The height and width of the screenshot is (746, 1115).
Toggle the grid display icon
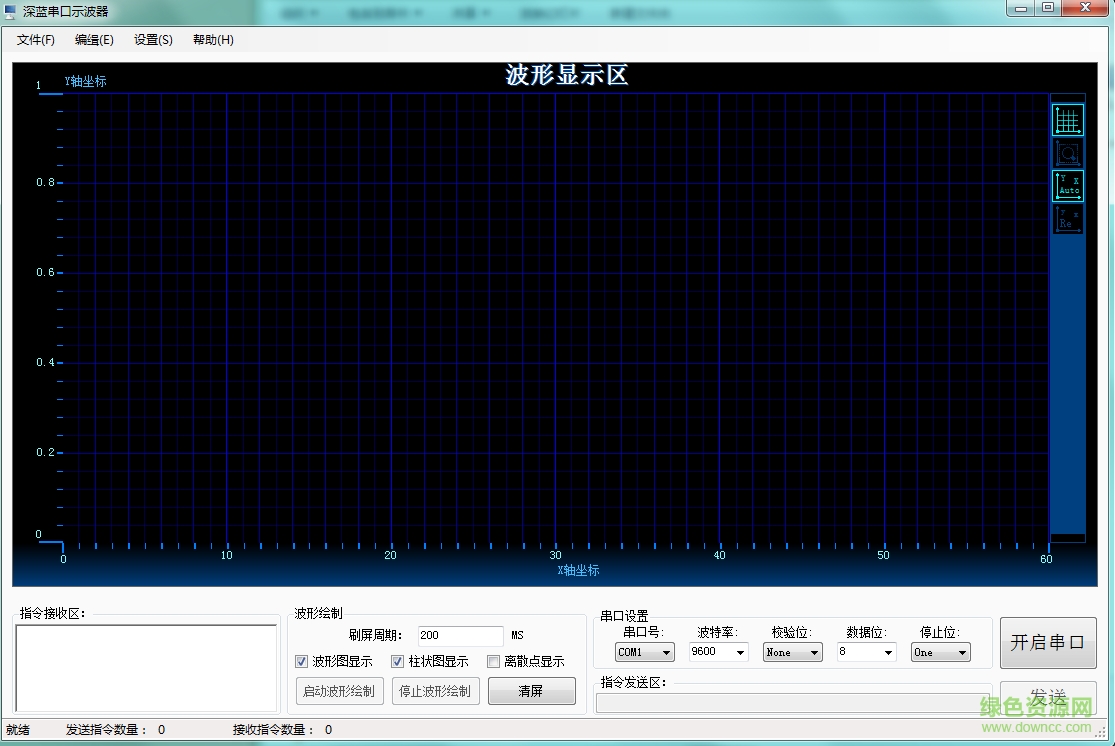[1067, 120]
